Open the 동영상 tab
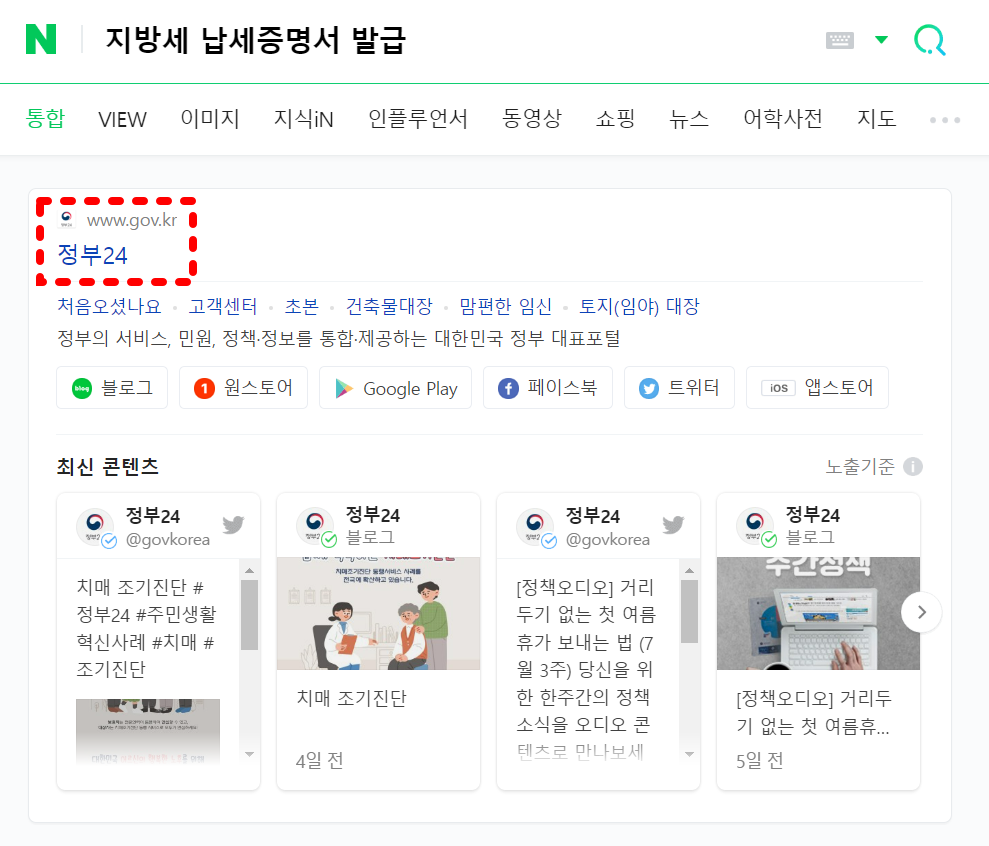The height and width of the screenshot is (846, 989). (x=532, y=119)
